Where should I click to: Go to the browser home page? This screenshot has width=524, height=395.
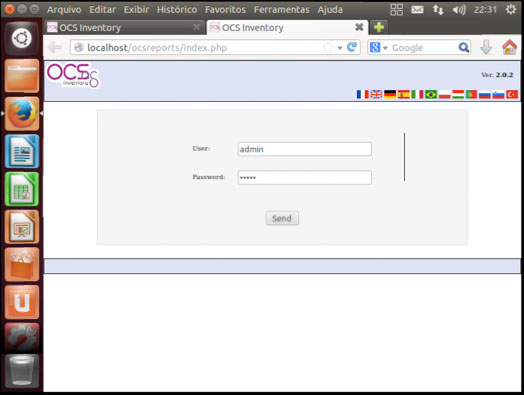pyautogui.click(x=509, y=47)
